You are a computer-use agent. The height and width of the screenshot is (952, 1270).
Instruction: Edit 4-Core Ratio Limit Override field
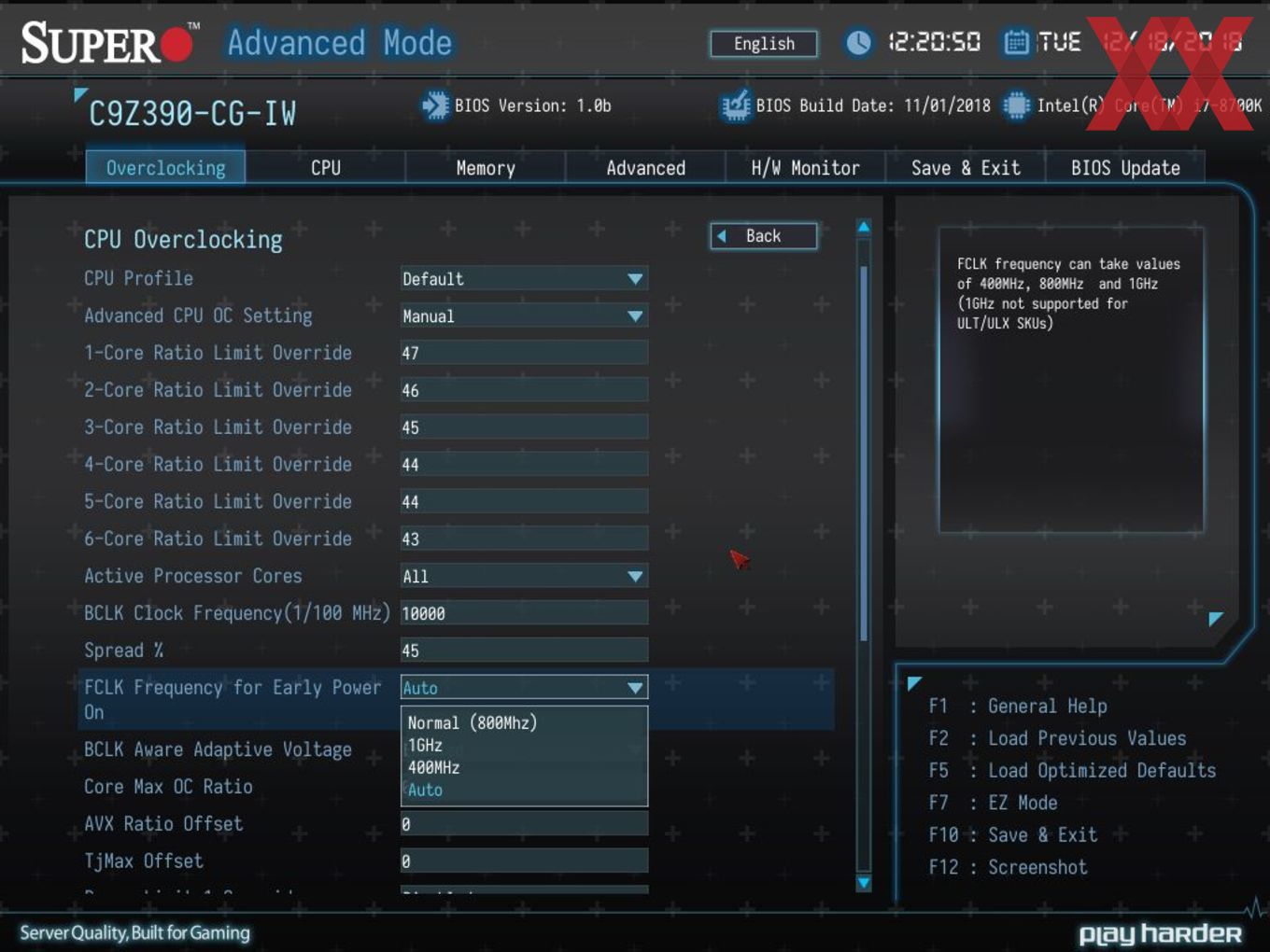tap(524, 465)
